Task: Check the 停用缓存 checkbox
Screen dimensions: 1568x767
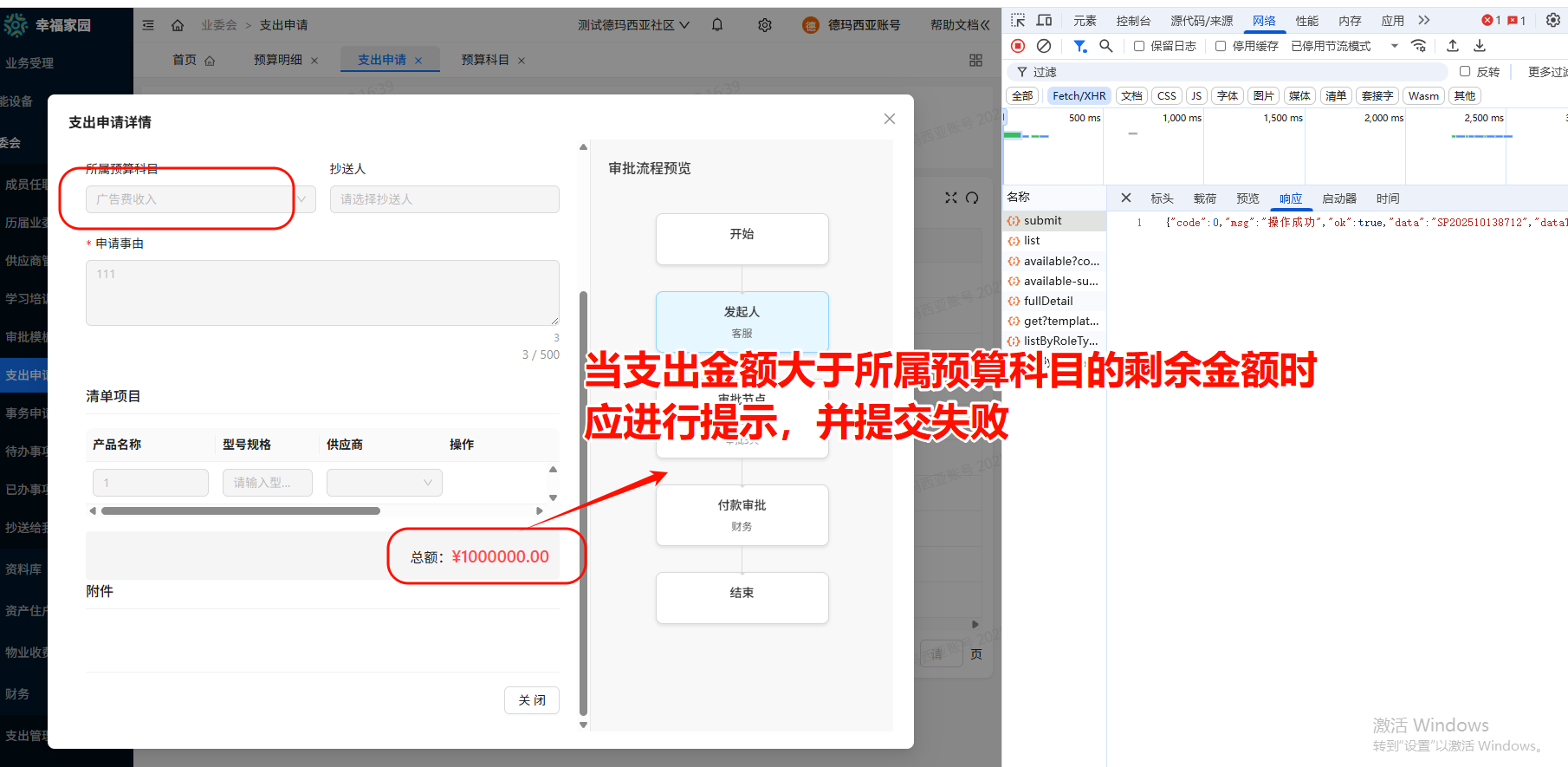Action: tap(1221, 46)
